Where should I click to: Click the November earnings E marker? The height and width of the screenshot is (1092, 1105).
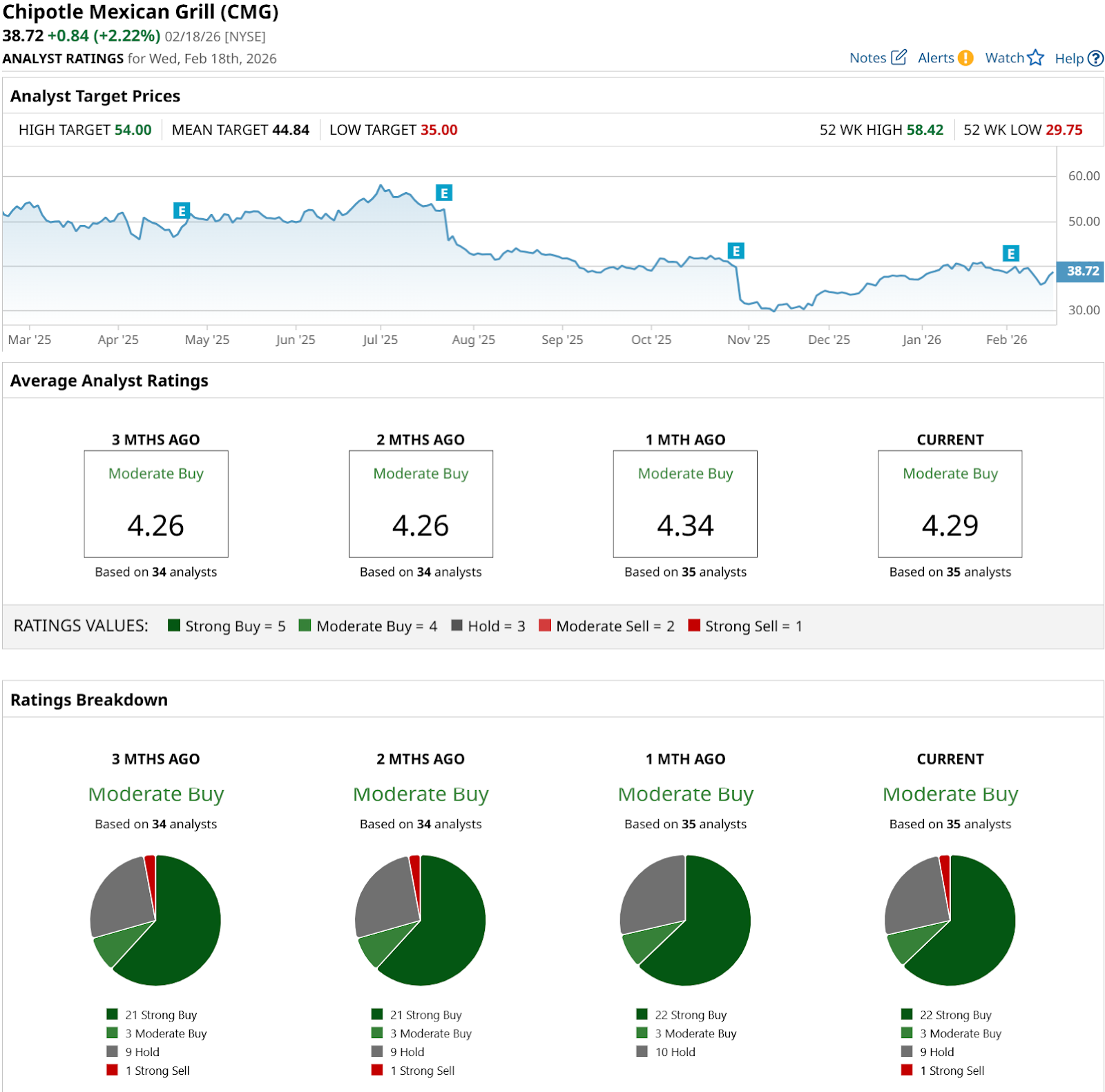coord(736,251)
